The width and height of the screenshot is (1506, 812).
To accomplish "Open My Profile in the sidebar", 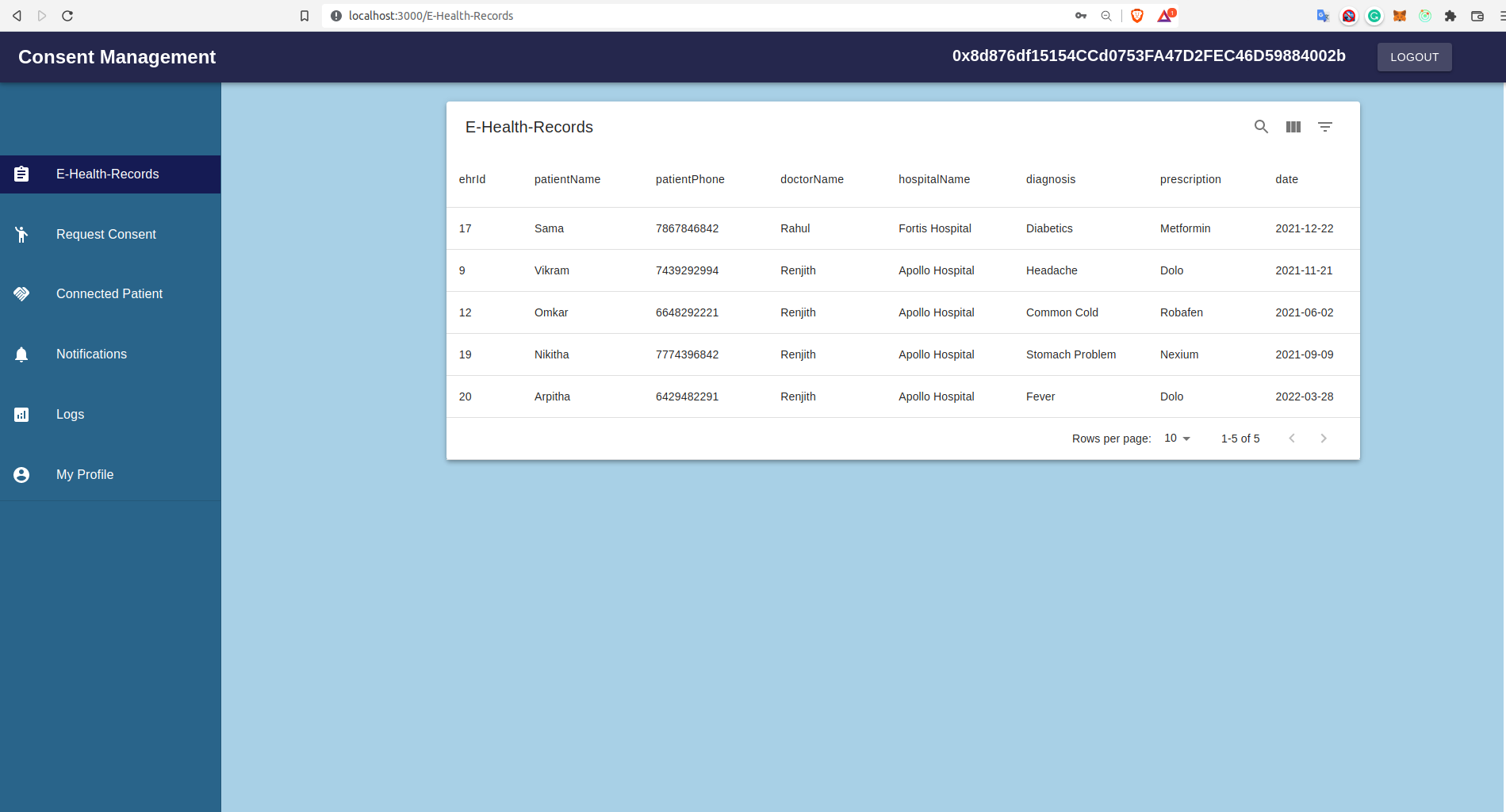I will pos(110,475).
